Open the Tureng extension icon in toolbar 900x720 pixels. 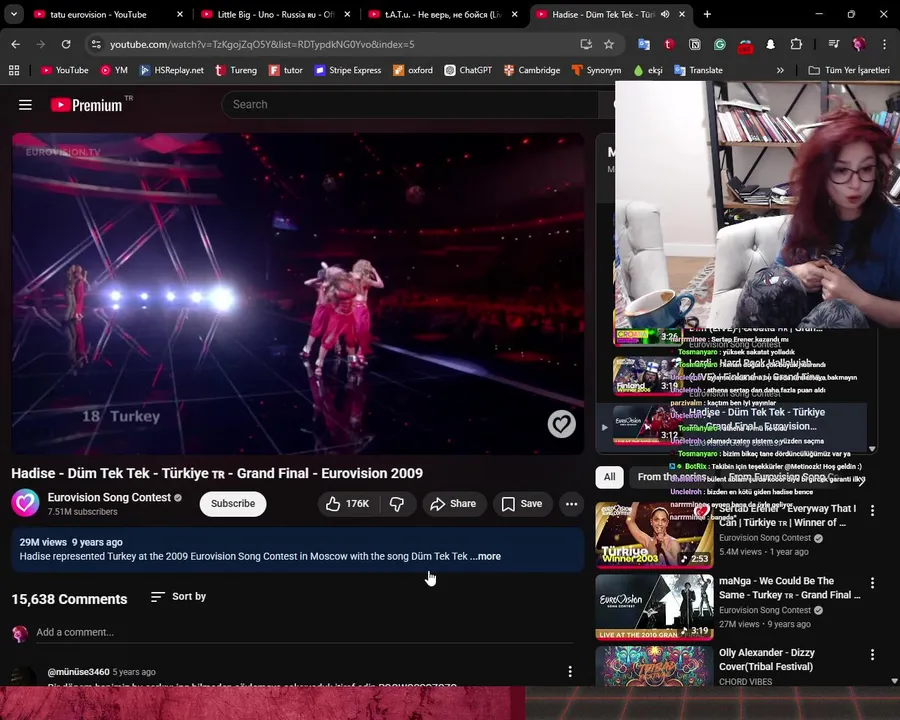click(x=669, y=44)
